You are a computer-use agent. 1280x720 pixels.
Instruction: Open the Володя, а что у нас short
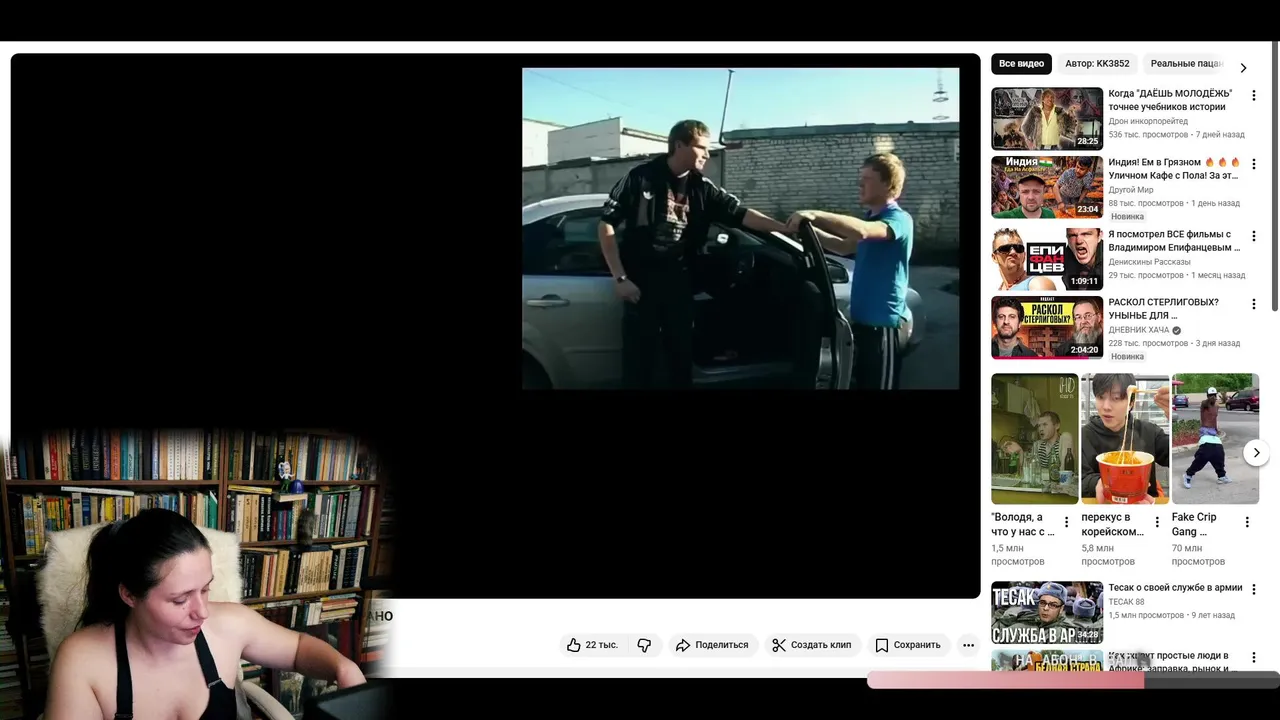(x=1034, y=438)
